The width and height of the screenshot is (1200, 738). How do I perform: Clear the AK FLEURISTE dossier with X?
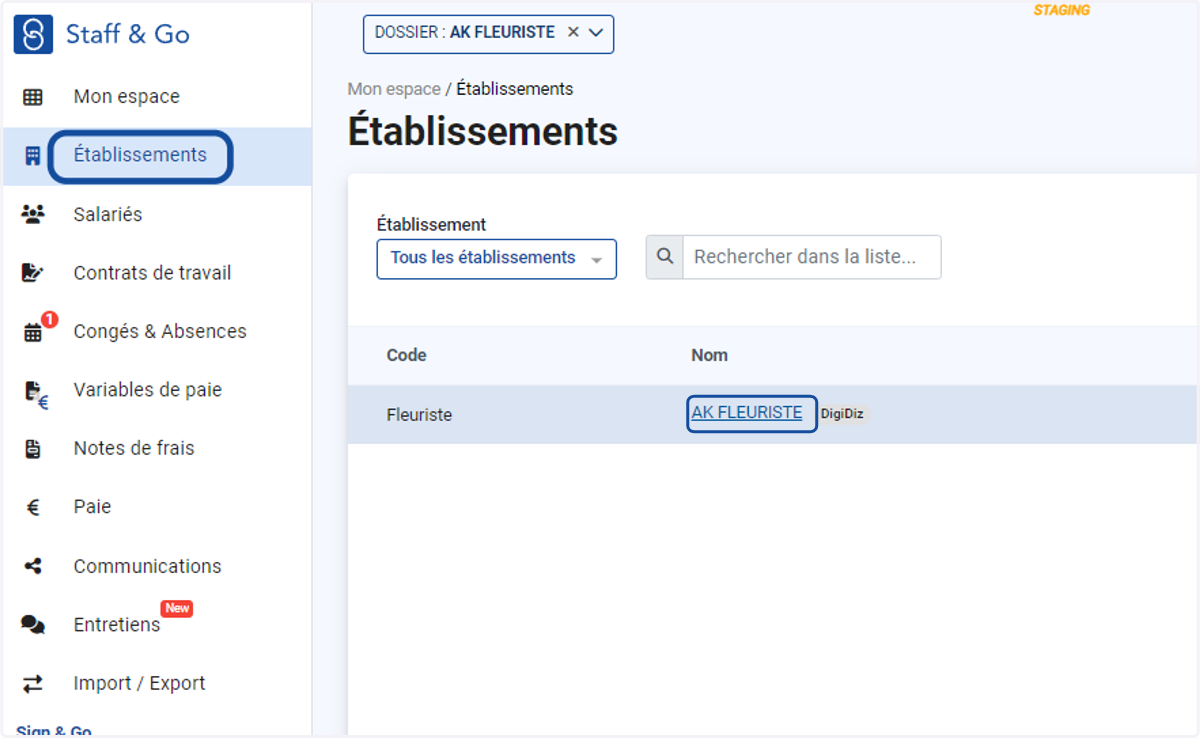point(573,32)
